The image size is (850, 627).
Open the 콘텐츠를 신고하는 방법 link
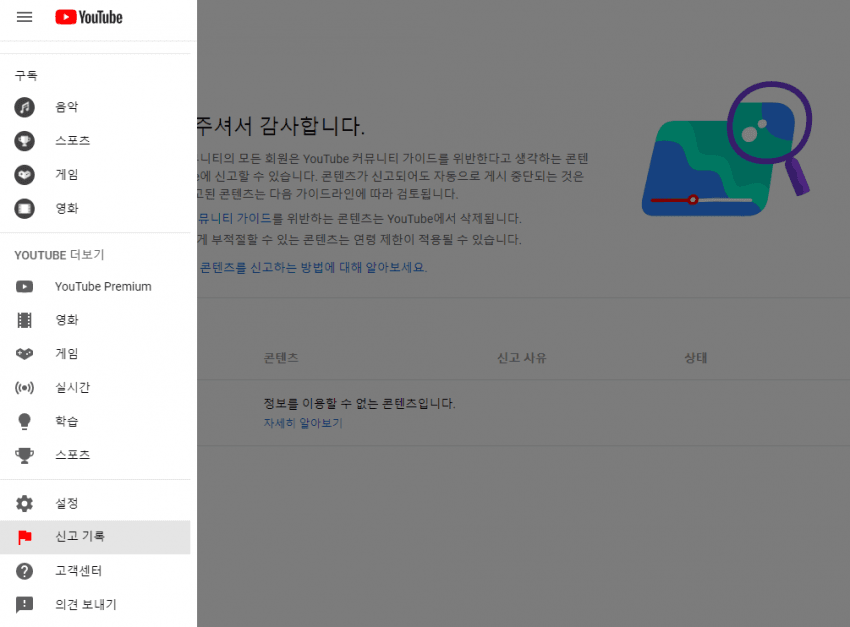(313, 267)
